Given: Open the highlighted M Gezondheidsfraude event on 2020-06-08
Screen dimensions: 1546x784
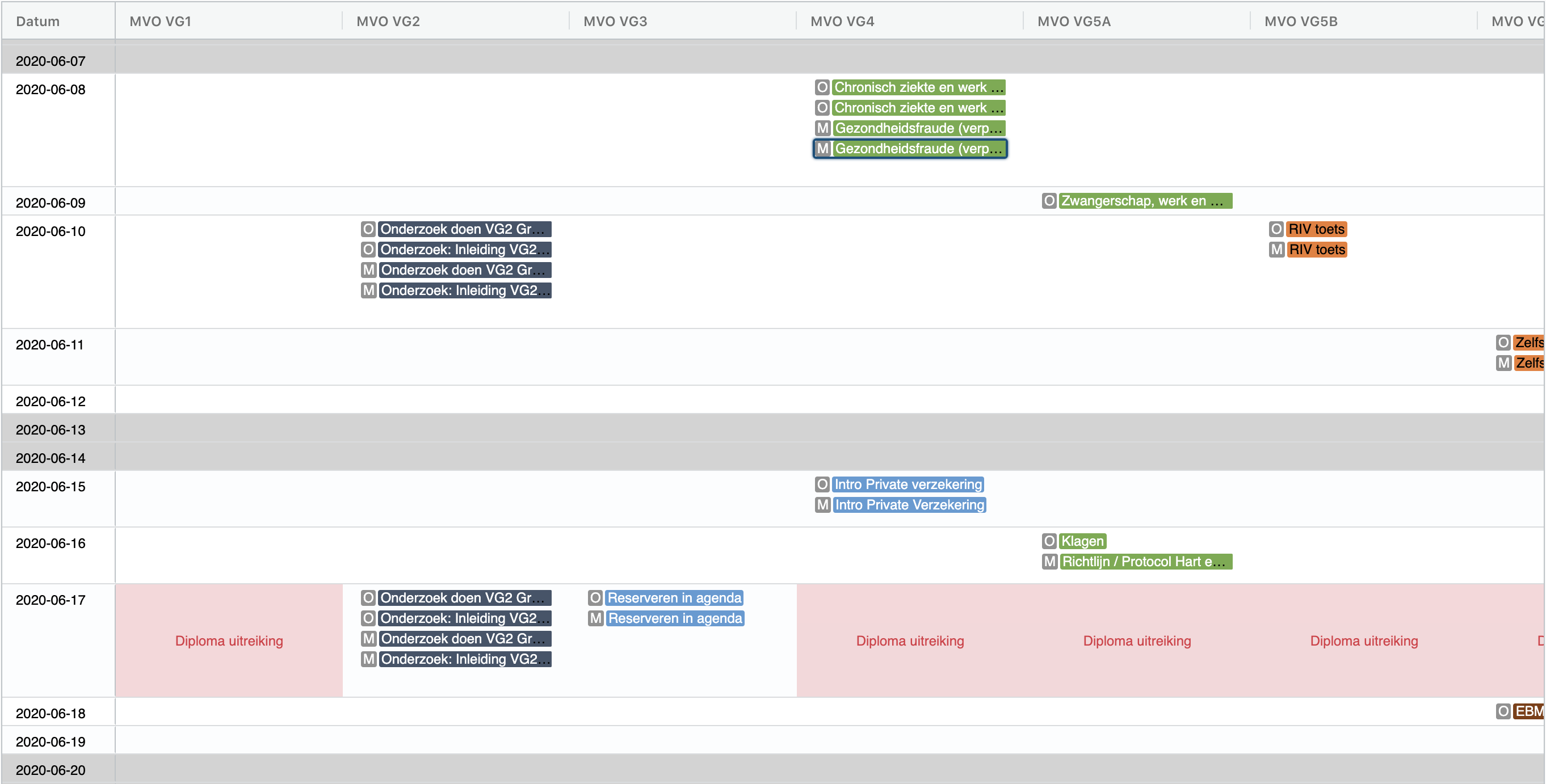Looking at the screenshot, I should click(x=910, y=149).
